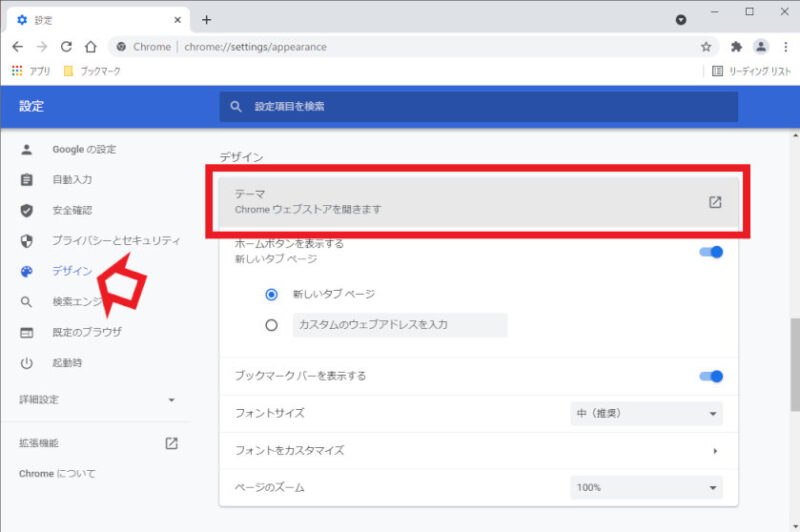
Task: Click the カスタムのウェブアドレスを入力 field
Action: click(400, 325)
